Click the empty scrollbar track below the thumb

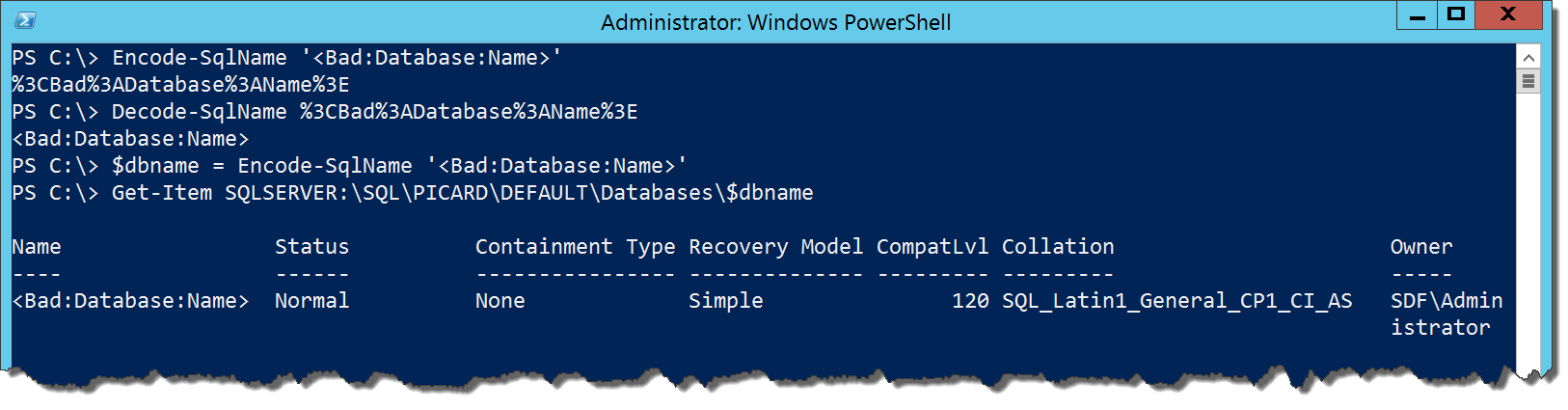tap(1528, 232)
